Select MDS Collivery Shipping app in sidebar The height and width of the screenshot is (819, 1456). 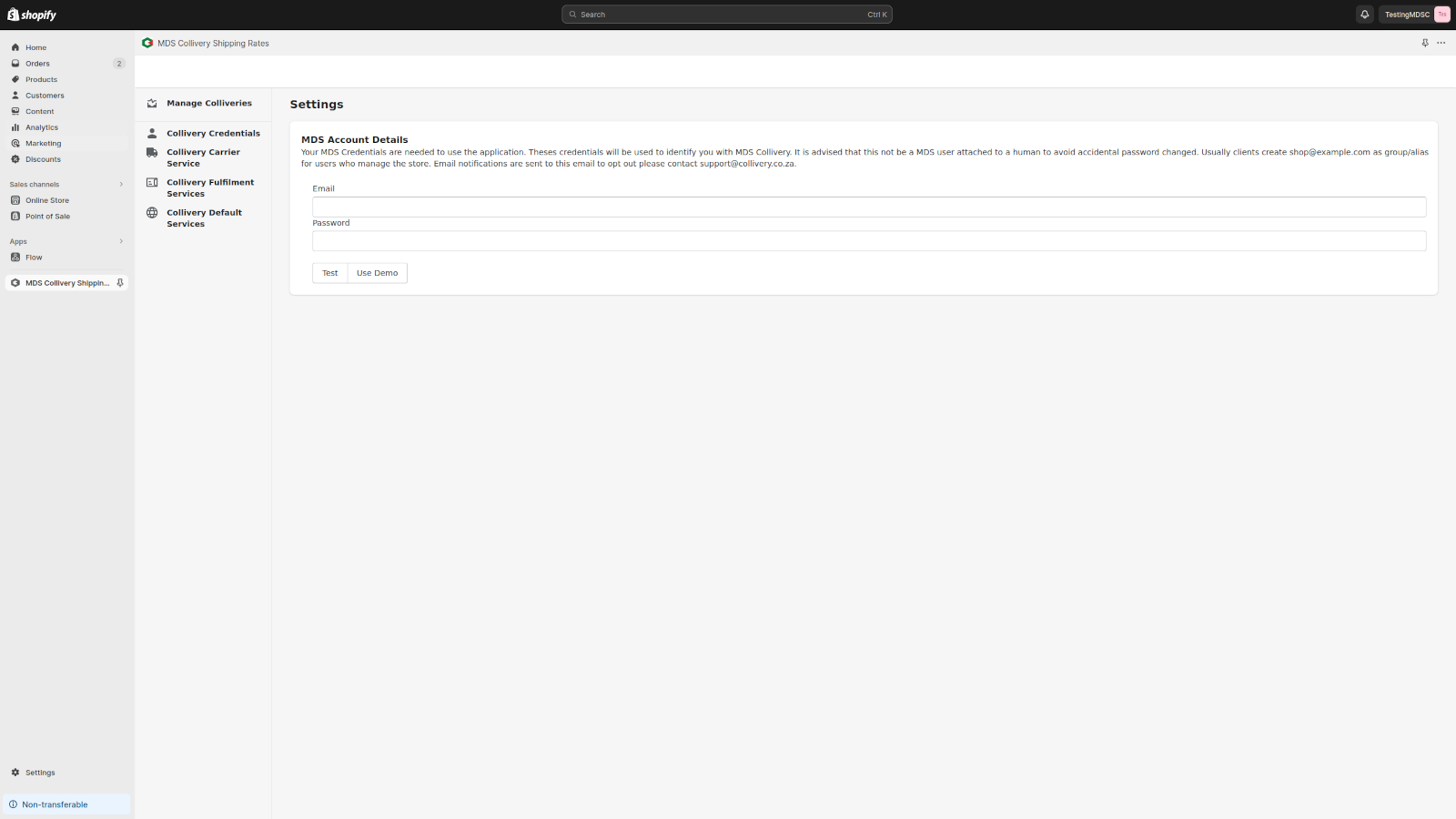[x=66, y=283]
